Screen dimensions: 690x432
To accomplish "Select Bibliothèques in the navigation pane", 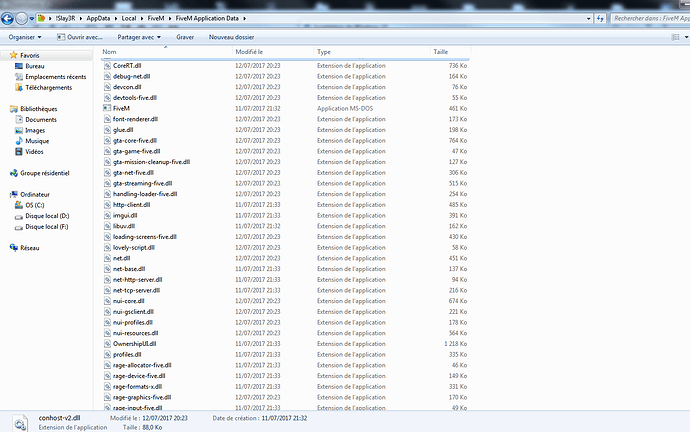I will pyautogui.click(x=38, y=109).
